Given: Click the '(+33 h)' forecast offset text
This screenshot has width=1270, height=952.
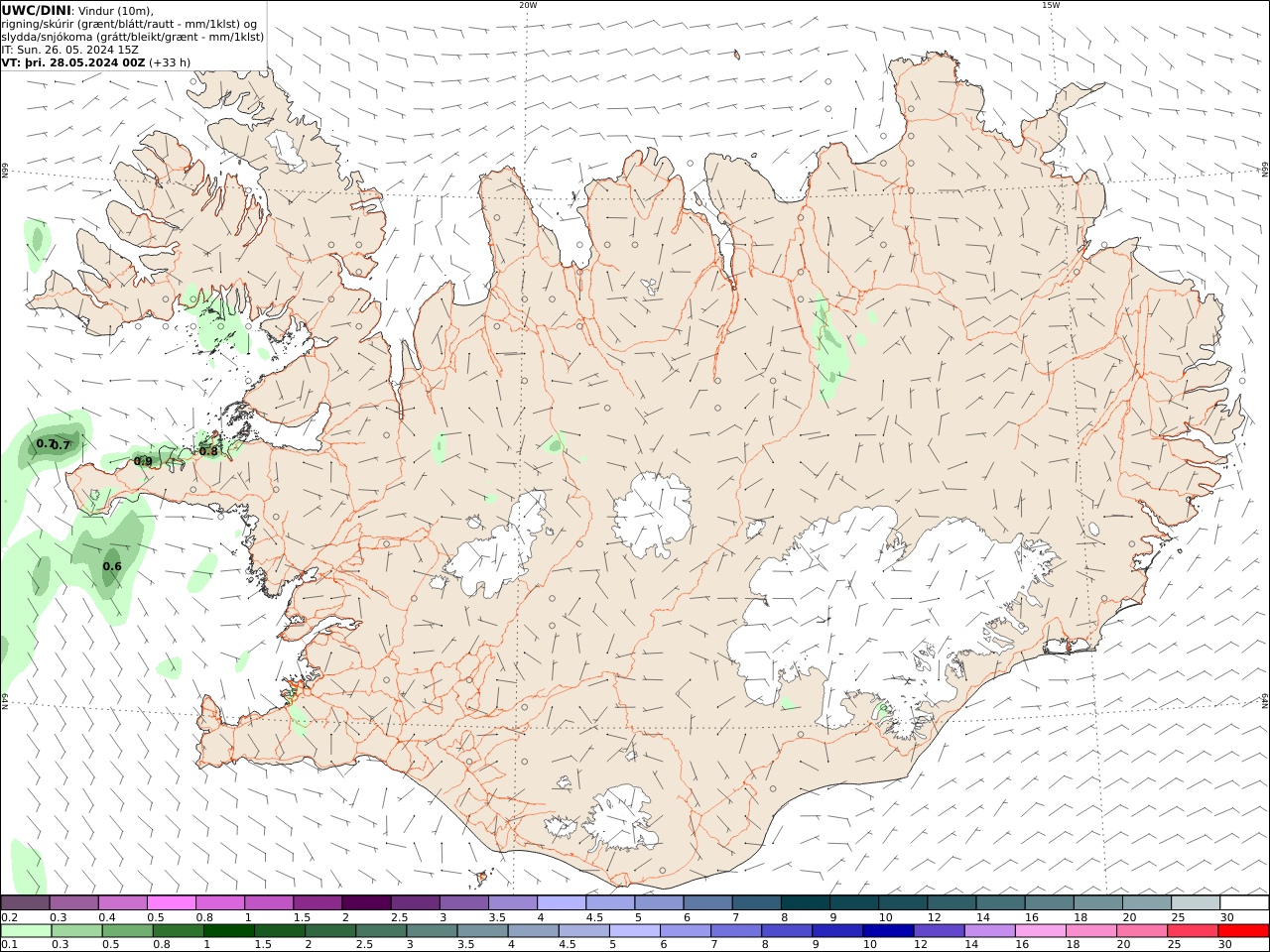Looking at the screenshot, I should (x=170, y=62).
